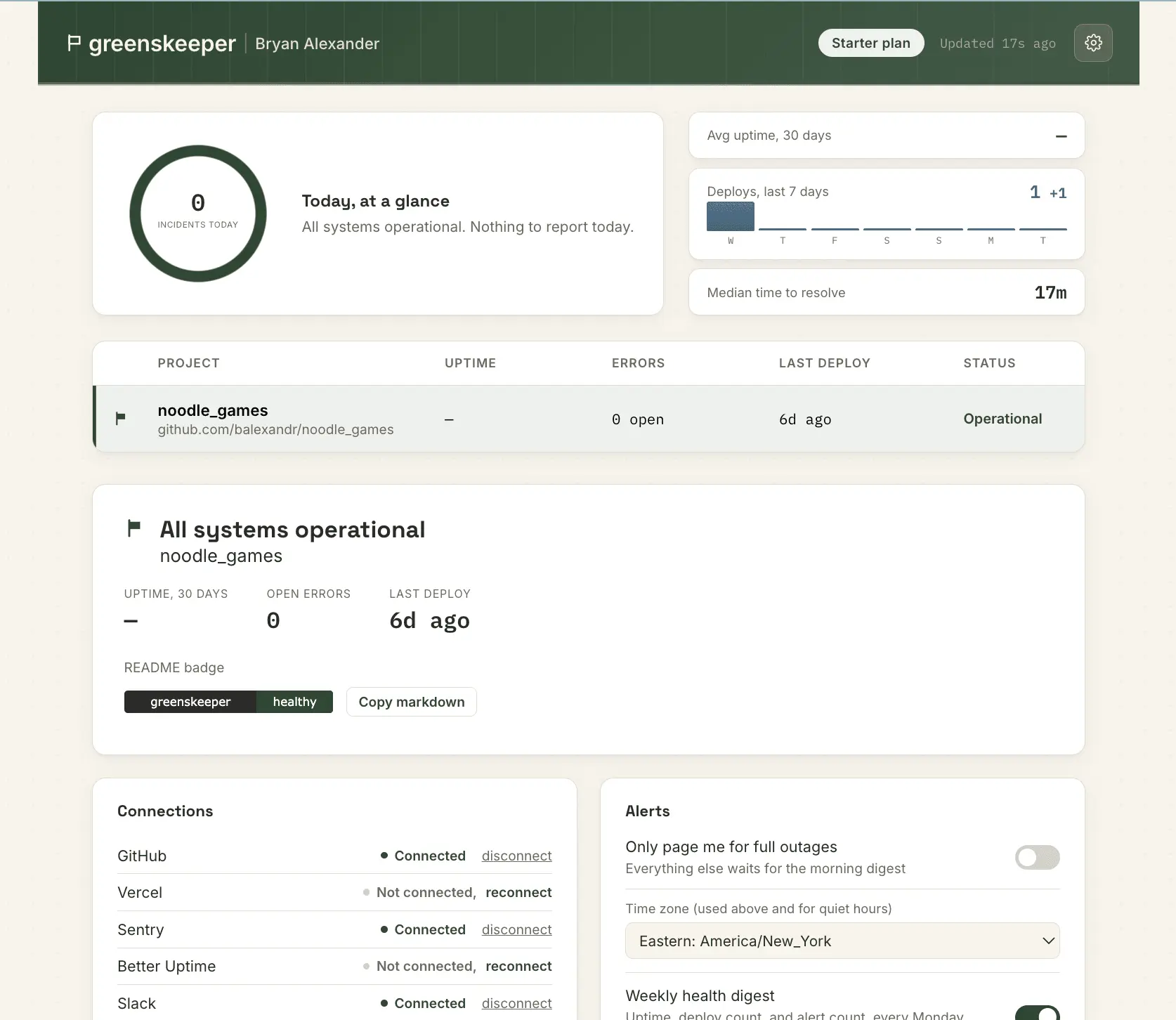Image resolution: width=1176 pixels, height=1020 pixels.
Task: Reconnect the Vercel connection
Action: 518,892
